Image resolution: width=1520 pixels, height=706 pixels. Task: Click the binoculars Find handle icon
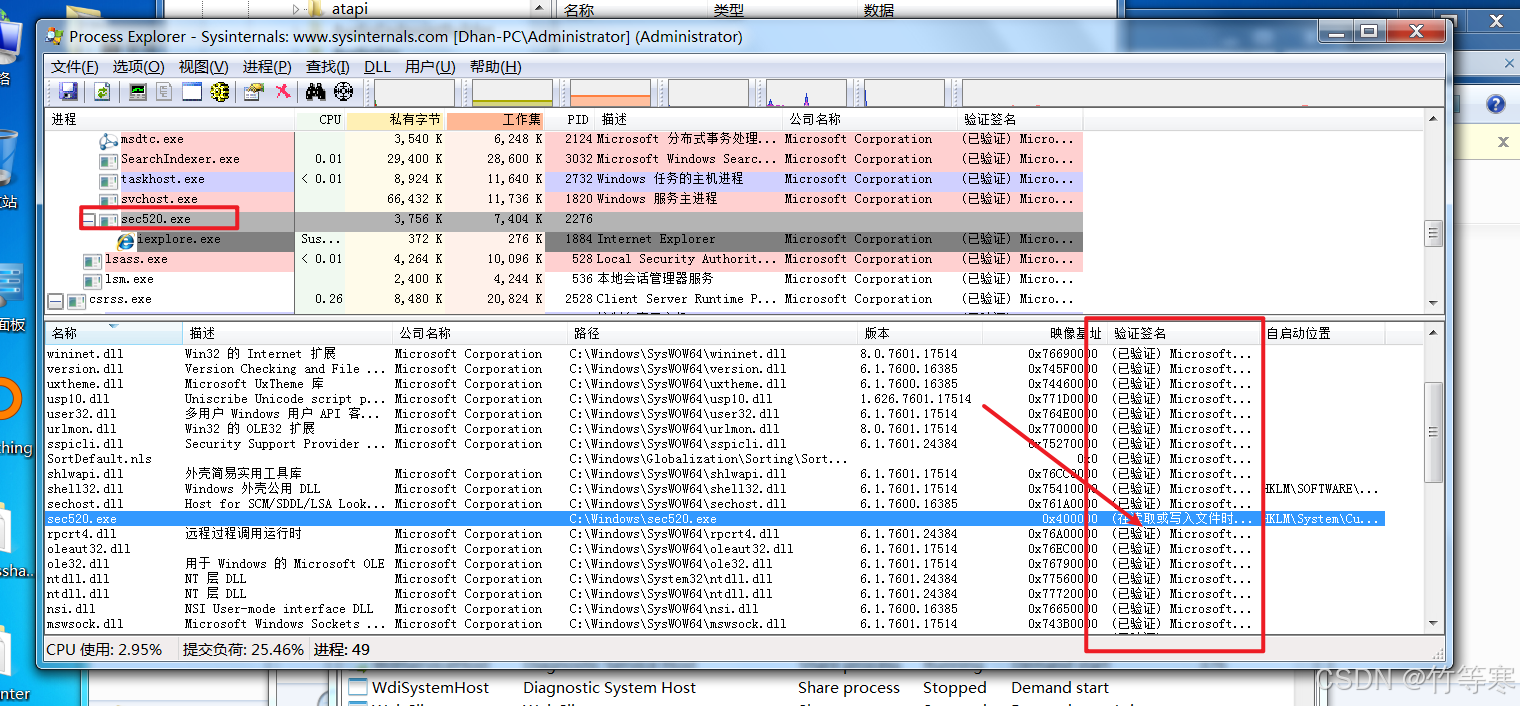tap(316, 92)
